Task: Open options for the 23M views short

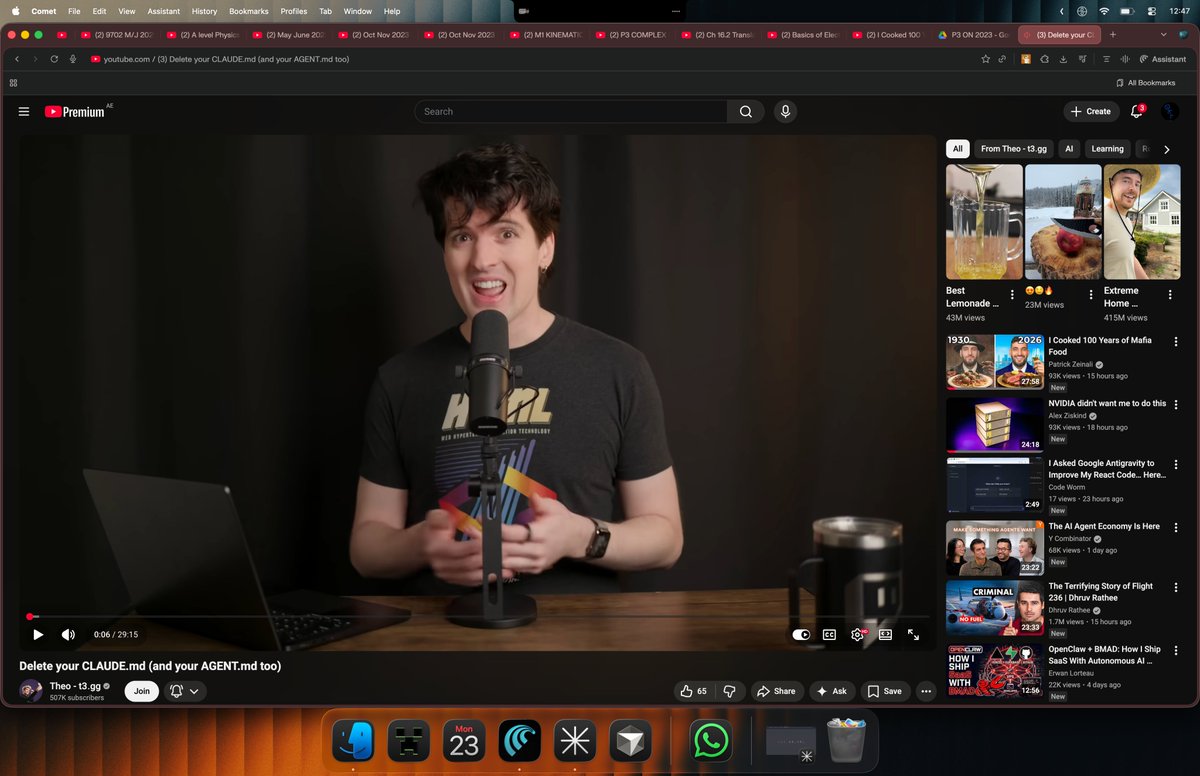Action: coord(1091,295)
